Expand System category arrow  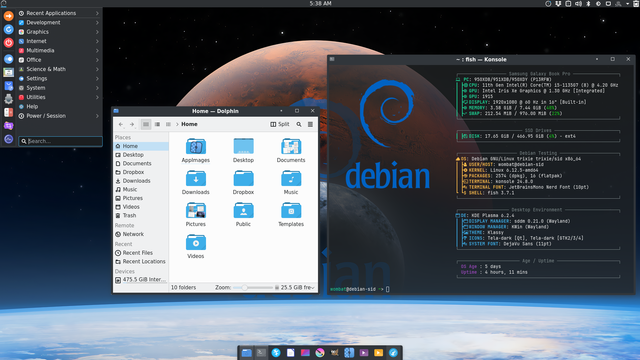click(97, 88)
